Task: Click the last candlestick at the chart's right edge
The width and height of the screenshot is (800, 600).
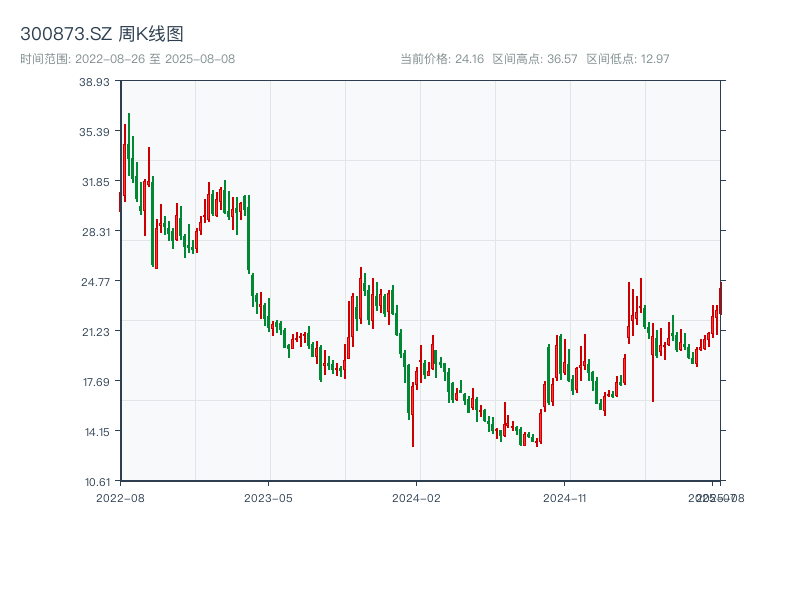Action: [x=721, y=298]
